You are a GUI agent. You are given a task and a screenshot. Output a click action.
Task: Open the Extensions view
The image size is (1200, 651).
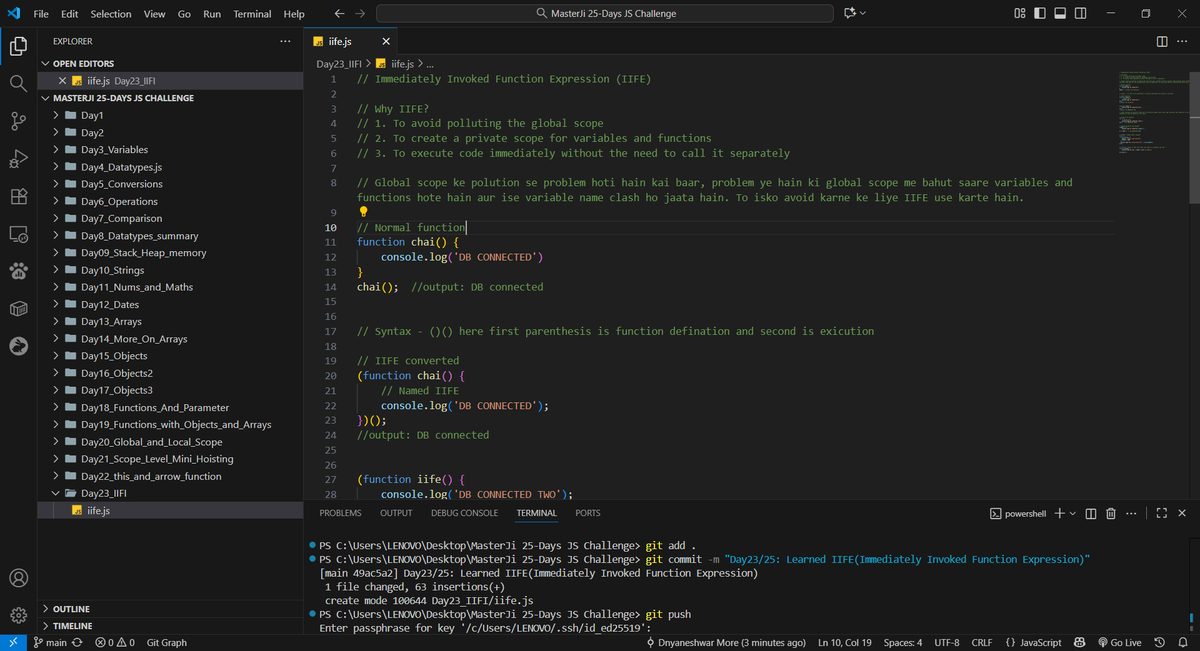[x=18, y=196]
